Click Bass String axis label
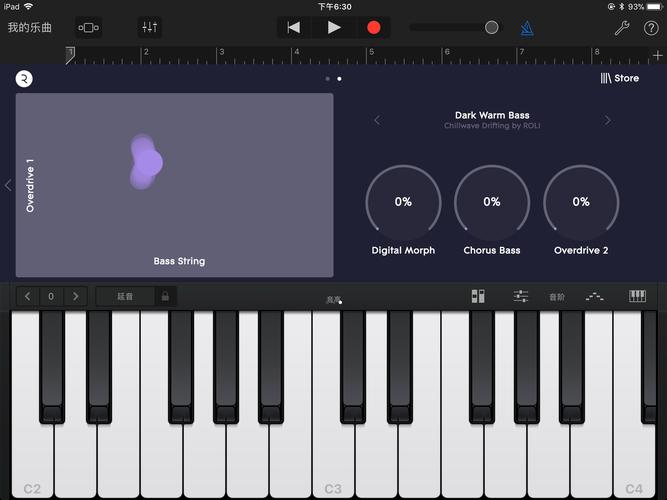Image resolution: width=667 pixels, height=500 pixels. pos(179,261)
